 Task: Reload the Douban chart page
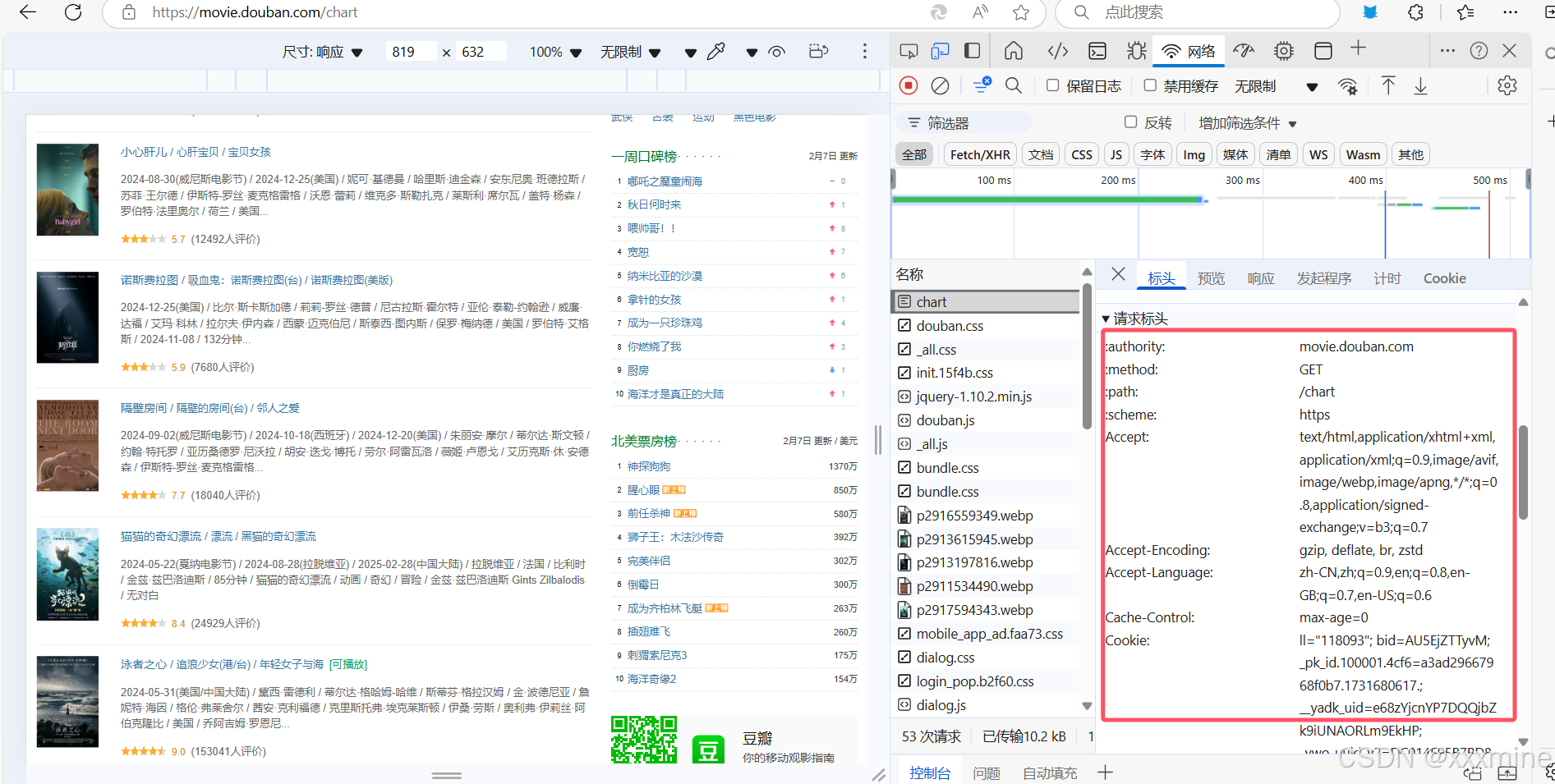(x=73, y=12)
